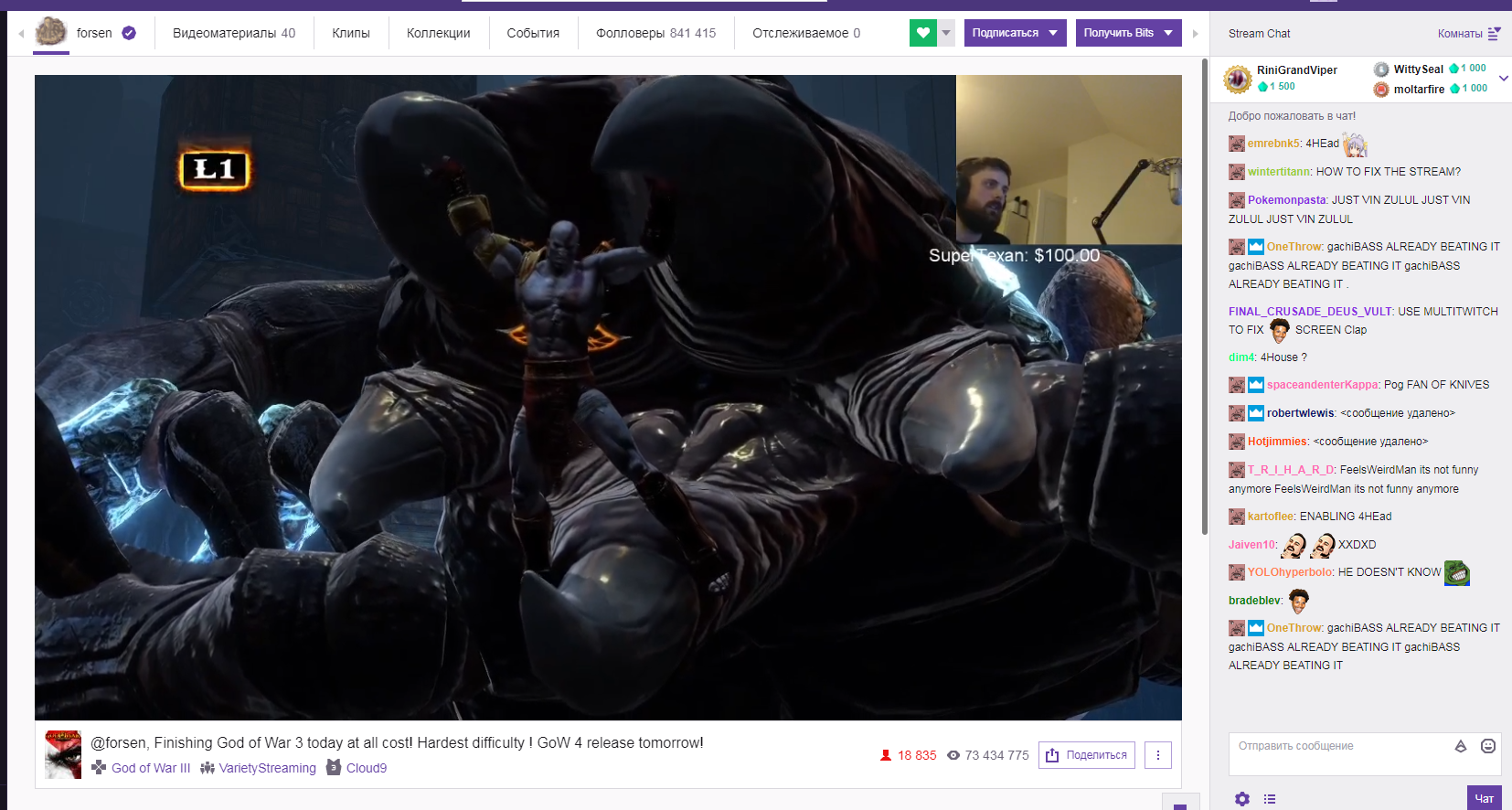This screenshot has width=1512, height=810.
Task: Open the Видеоматериалы tab
Action: click(x=234, y=33)
